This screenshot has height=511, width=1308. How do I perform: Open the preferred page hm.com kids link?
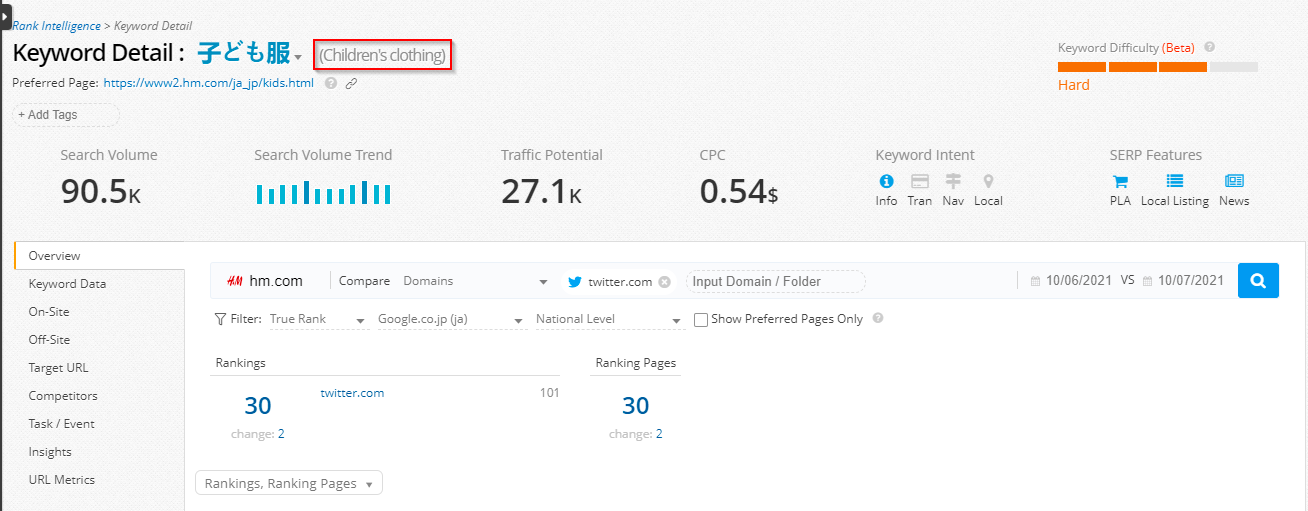tap(208, 83)
